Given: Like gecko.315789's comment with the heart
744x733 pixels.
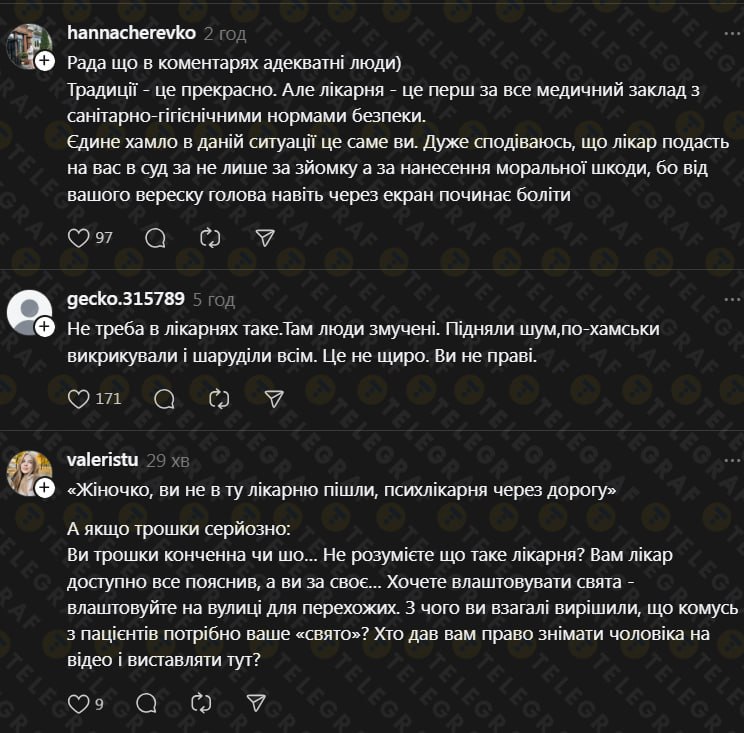Looking at the screenshot, I should pyautogui.click(x=78, y=398).
